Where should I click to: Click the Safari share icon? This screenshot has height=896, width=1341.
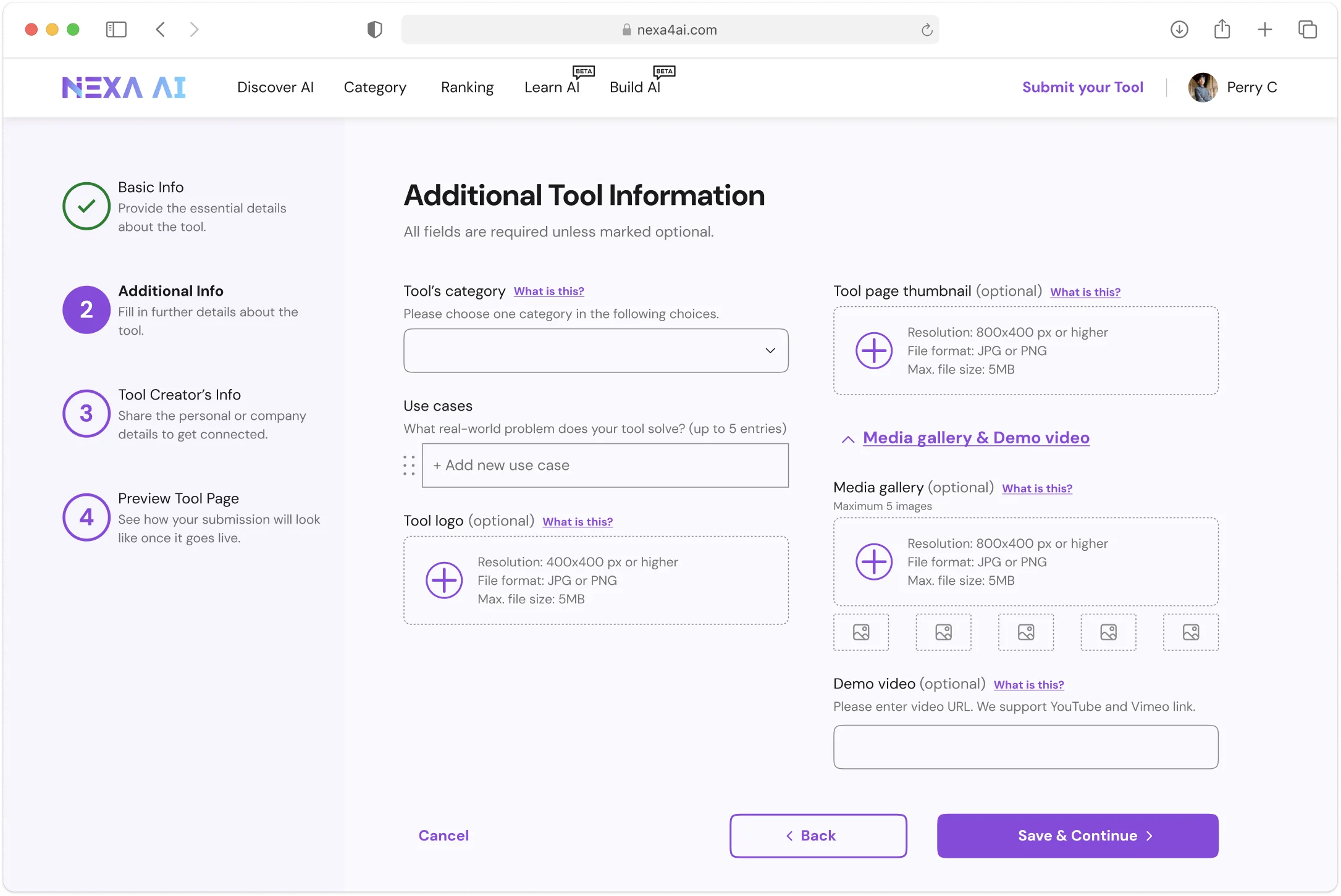click(x=1222, y=29)
